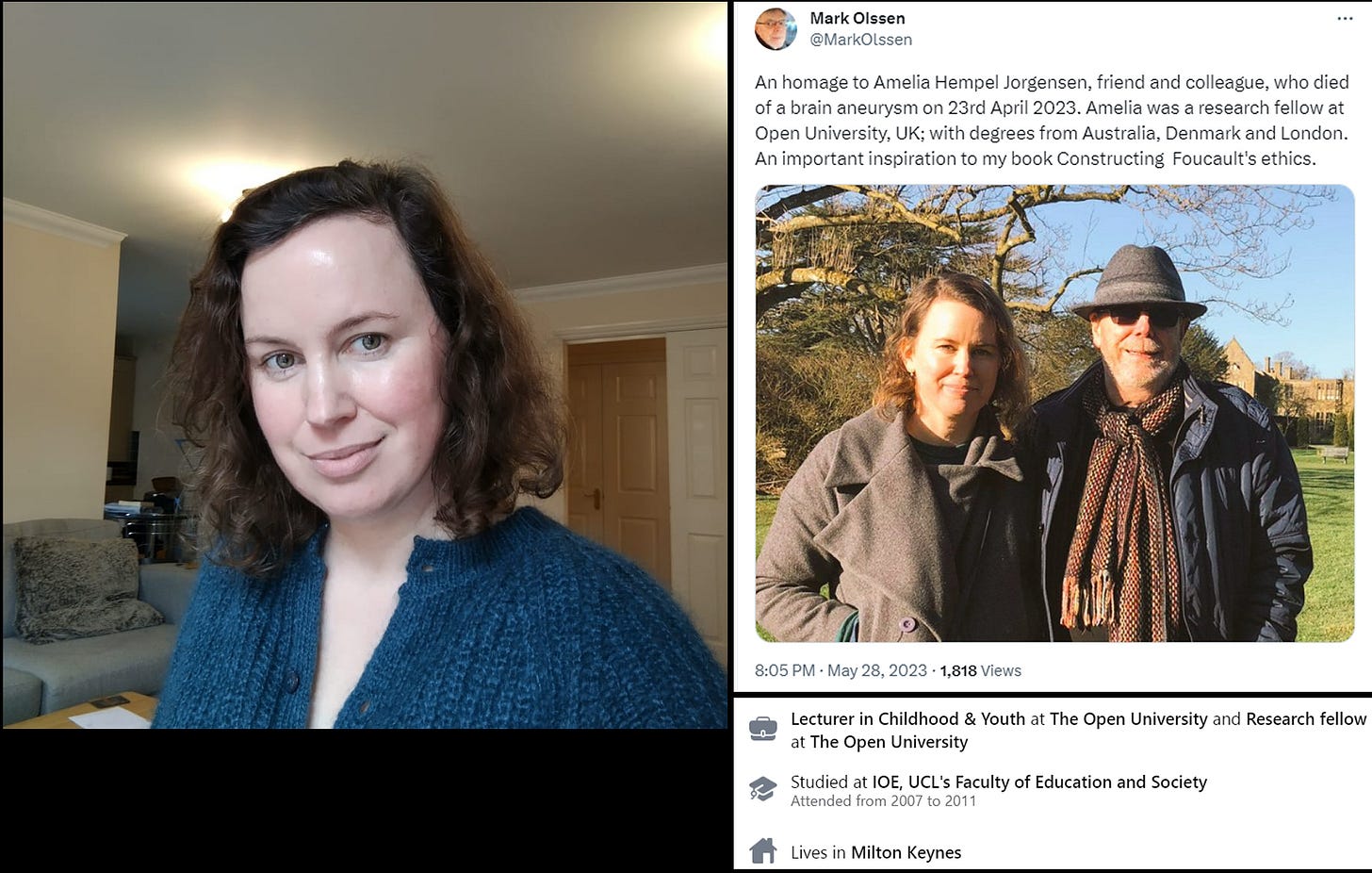Viewport: 1372px width, 873px height.
Task: Click the 8:05 PM · May 28, 2023 timestamp
Action: (841, 670)
